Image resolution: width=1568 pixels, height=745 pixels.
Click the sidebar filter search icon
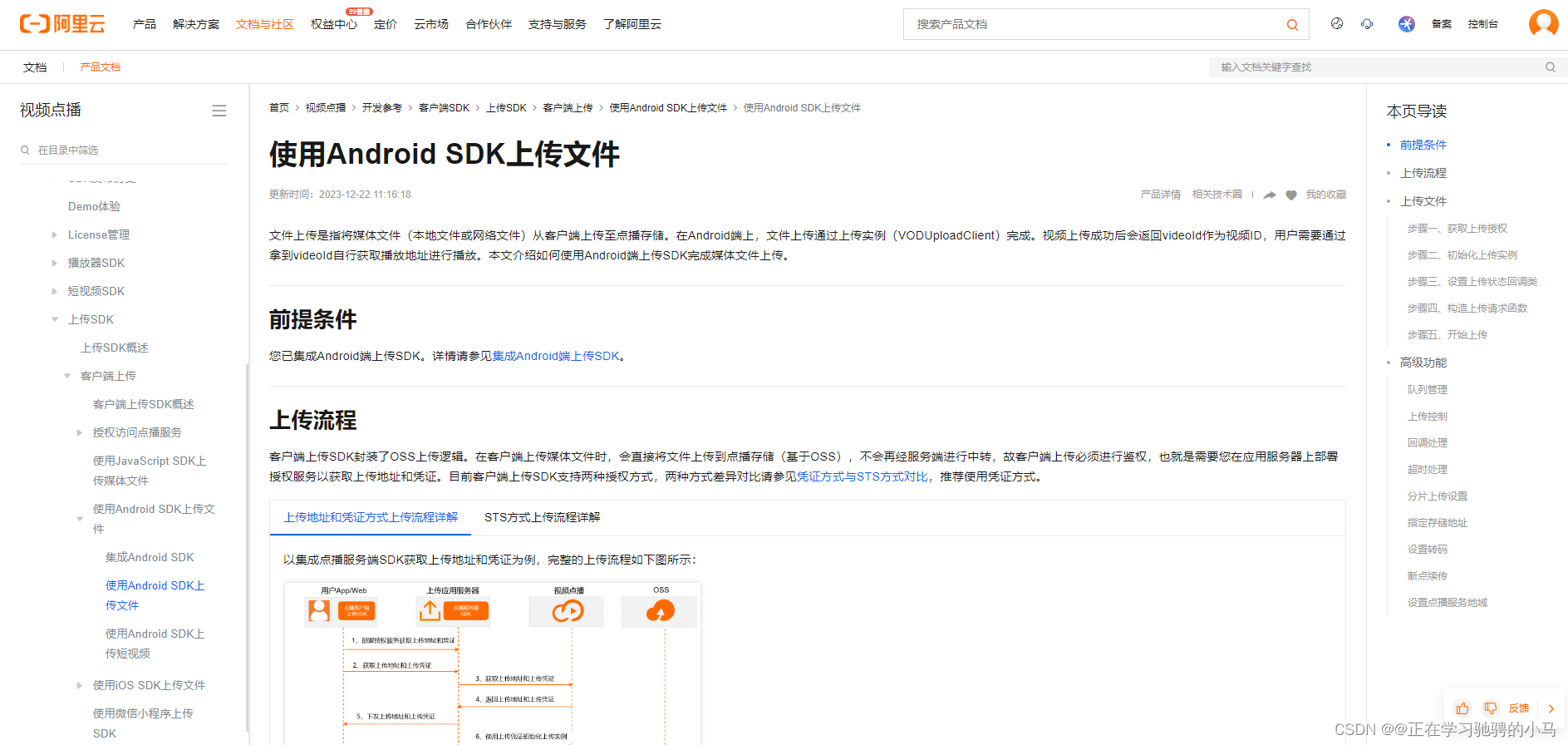[x=25, y=150]
